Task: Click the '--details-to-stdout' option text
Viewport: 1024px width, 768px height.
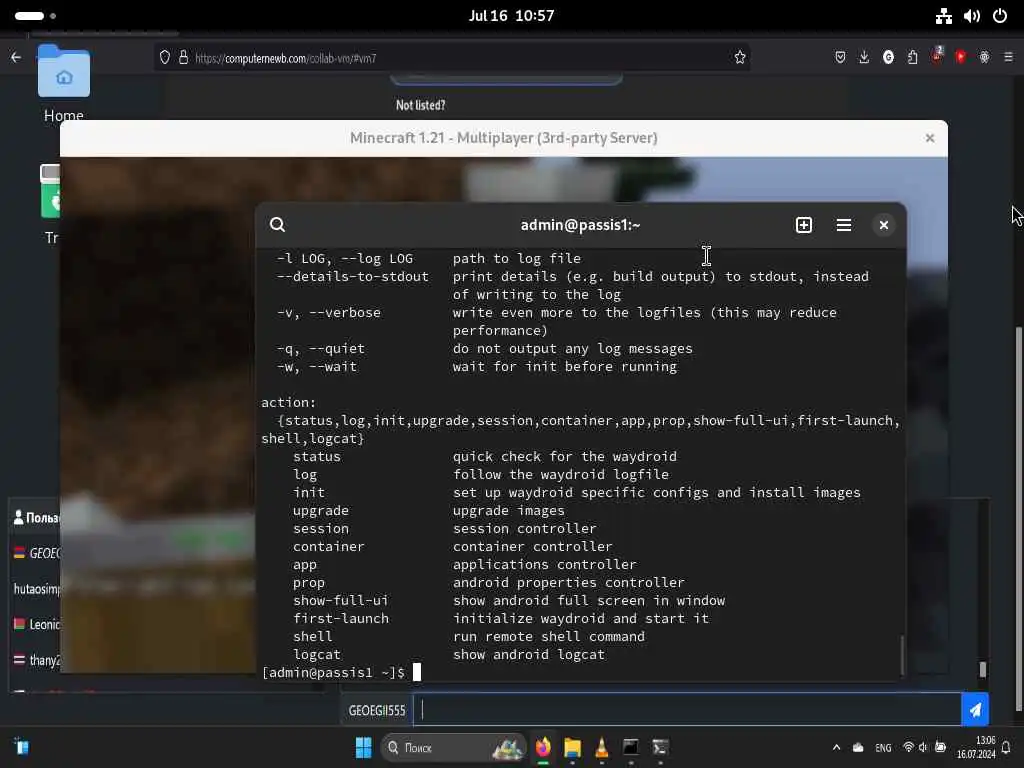Action: pos(353,276)
